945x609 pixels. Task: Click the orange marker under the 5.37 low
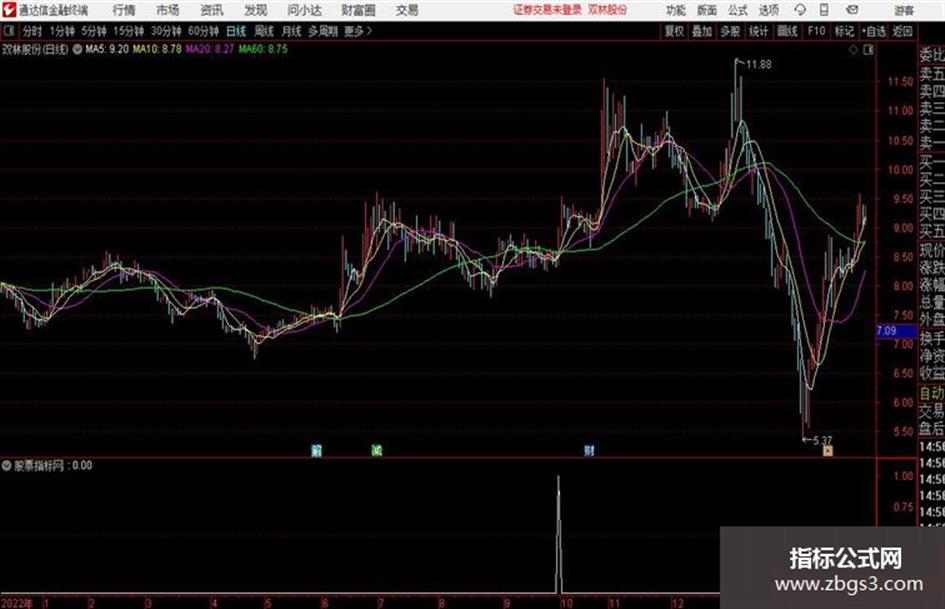point(827,450)
